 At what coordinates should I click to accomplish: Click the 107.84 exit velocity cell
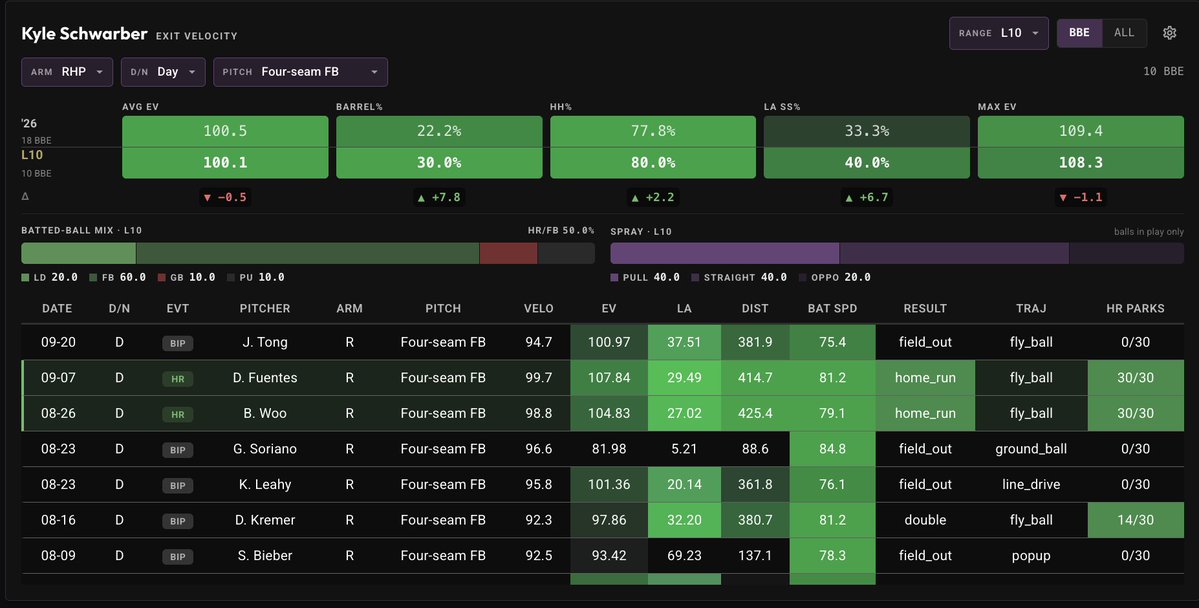[x=609, y=378]
